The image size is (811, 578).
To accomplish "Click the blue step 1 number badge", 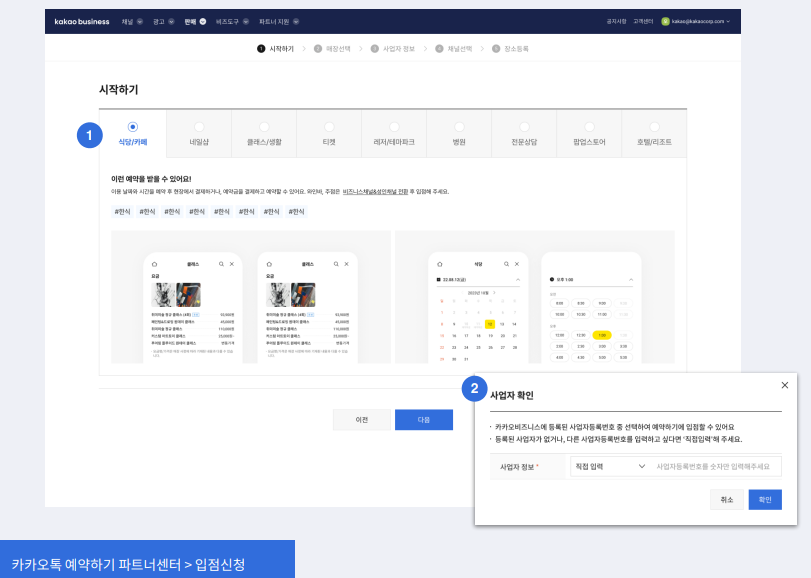I will [90, 135].
